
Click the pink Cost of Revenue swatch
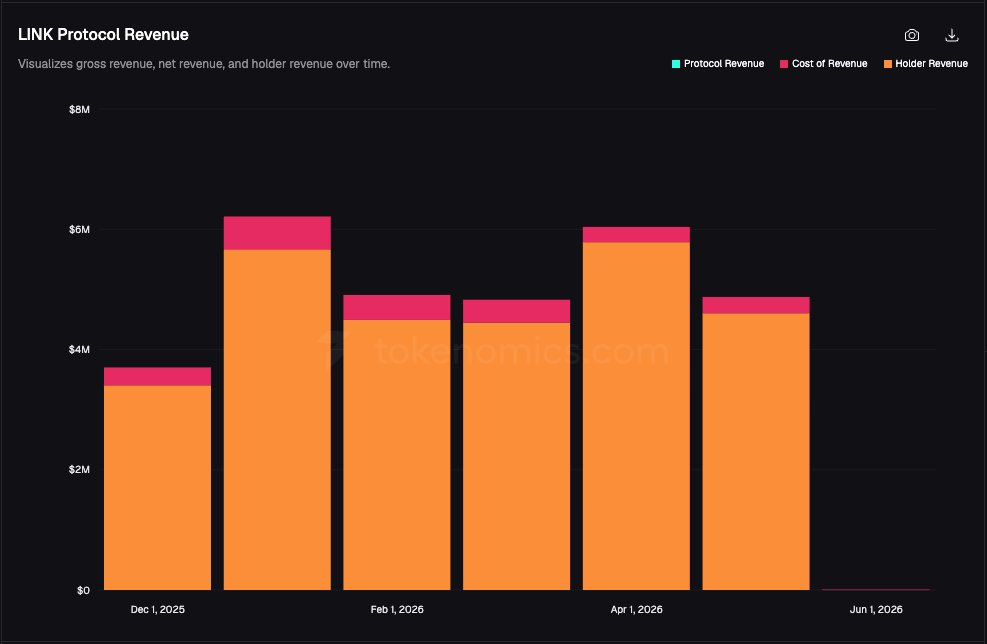[x=784, y=64]
